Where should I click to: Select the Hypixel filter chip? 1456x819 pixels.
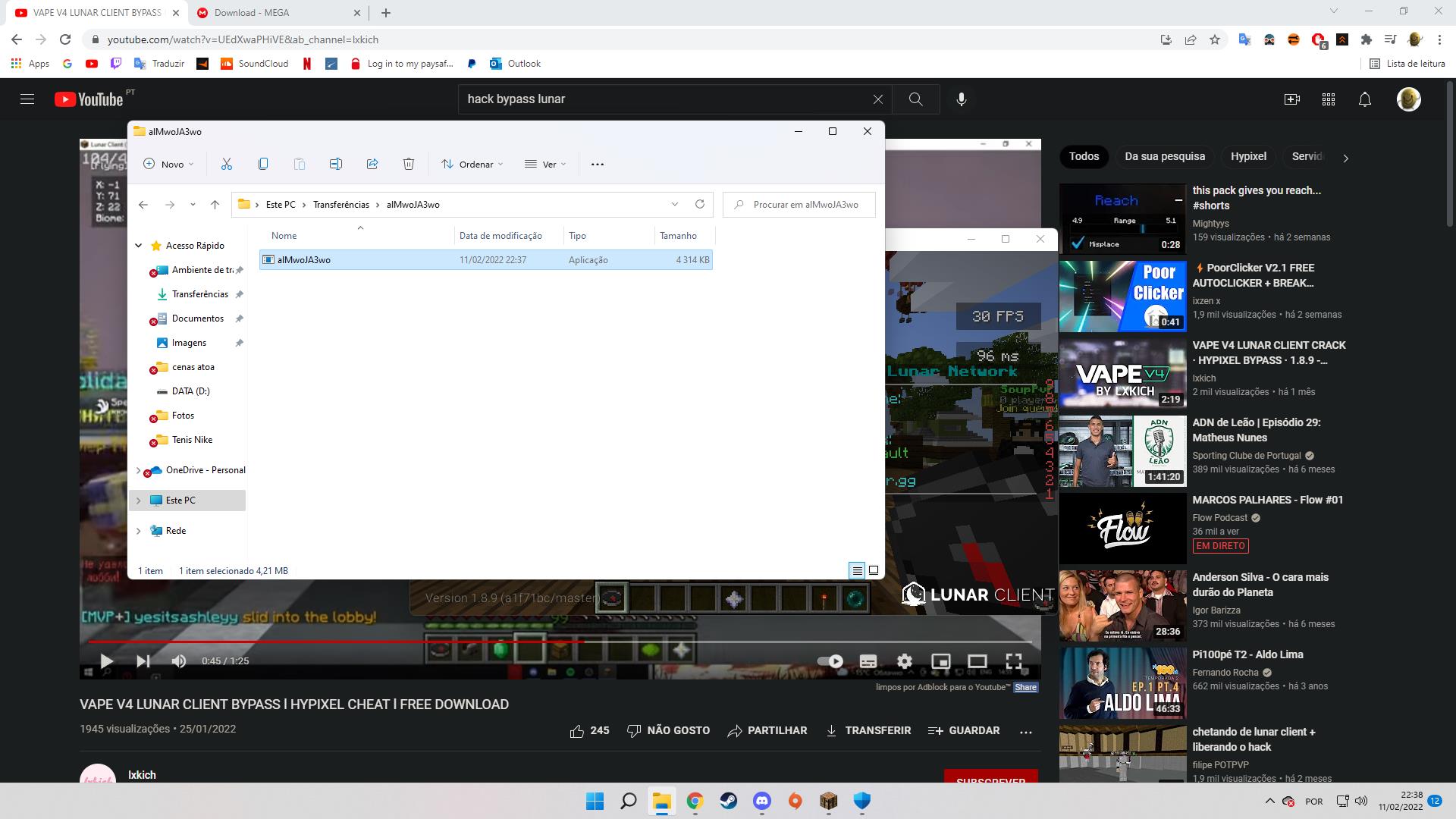(1247, 156)
